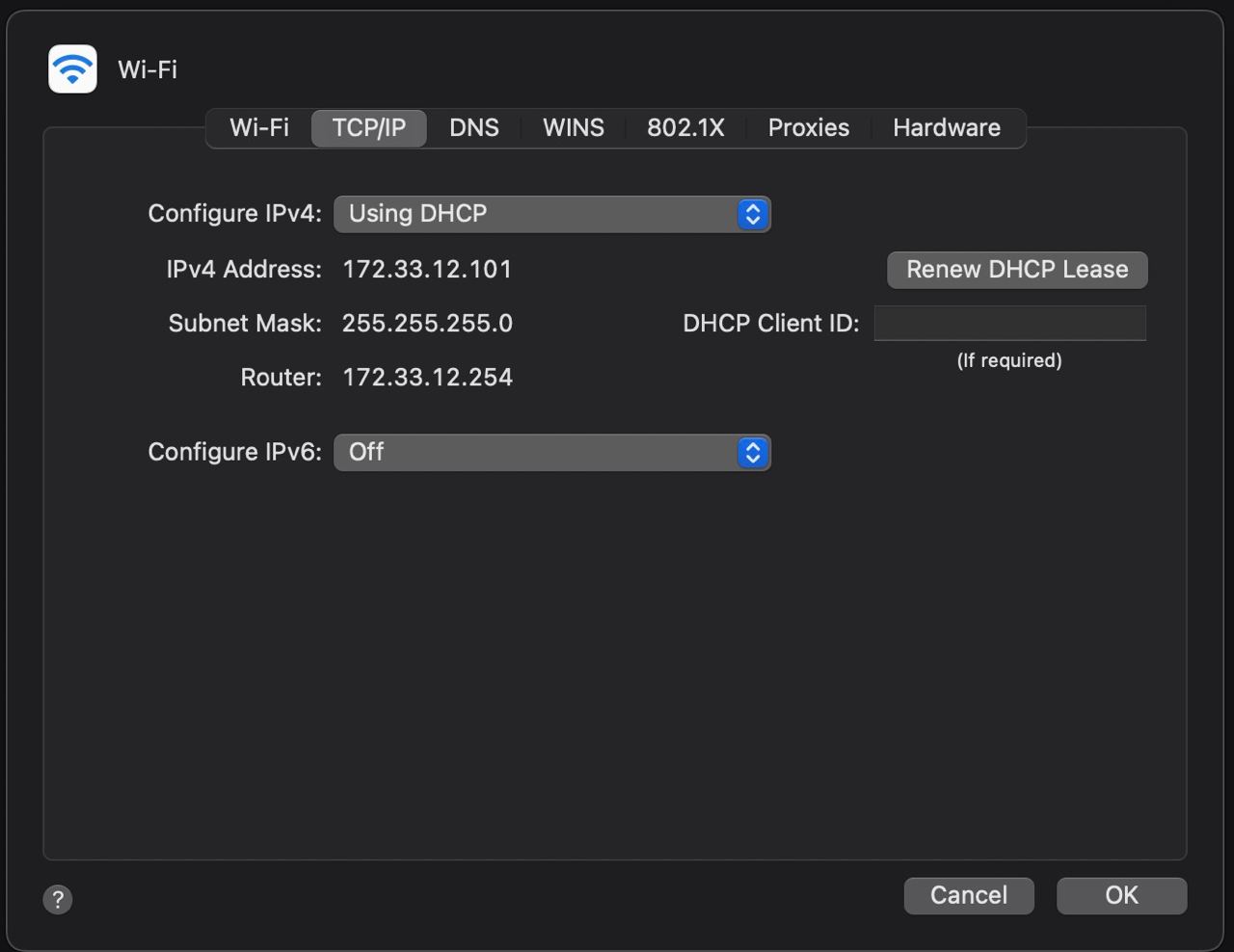Click the subnet mask value 255.255.255.0

427,324
